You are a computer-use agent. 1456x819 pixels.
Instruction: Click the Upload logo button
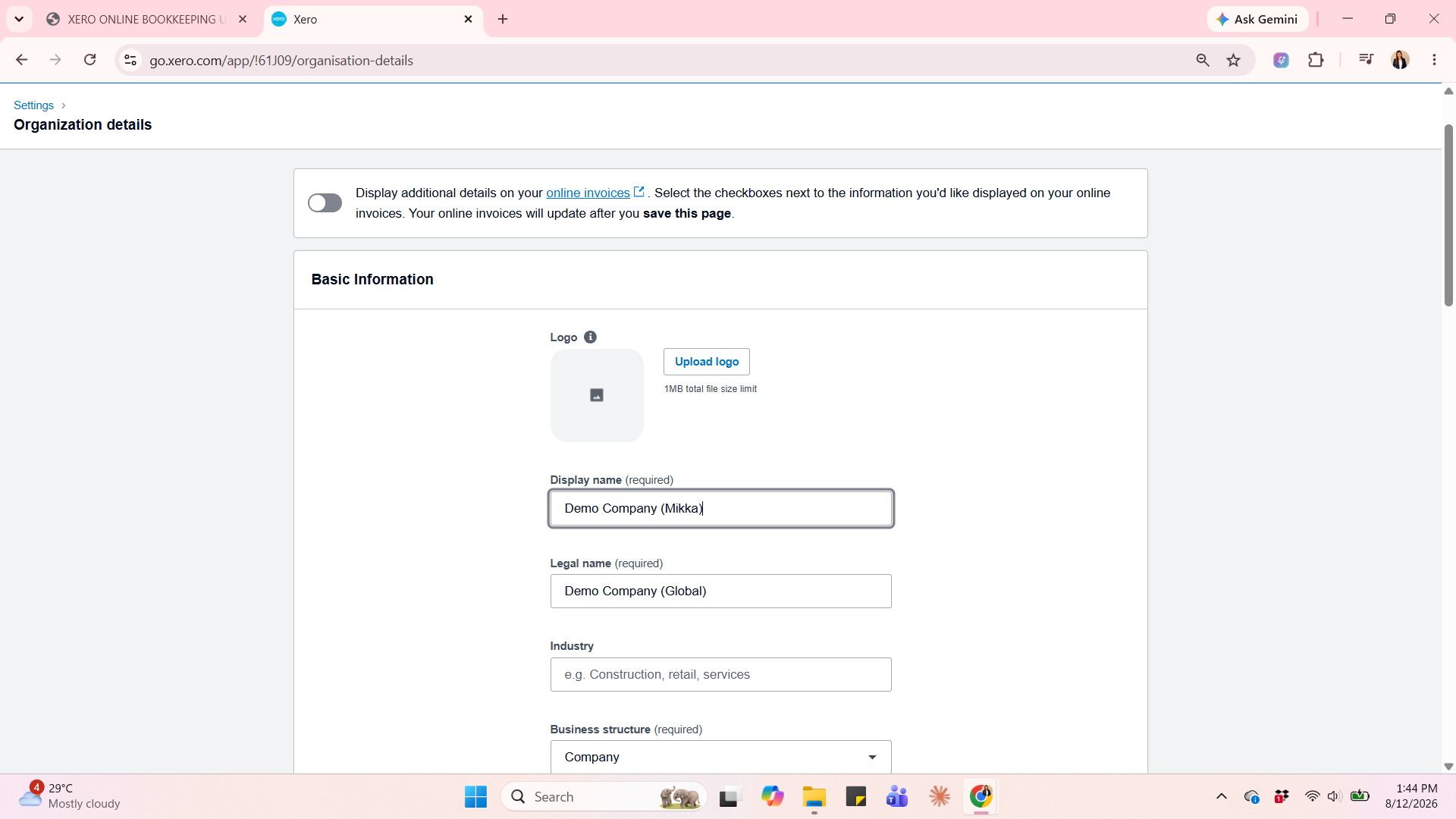point(706,362)
